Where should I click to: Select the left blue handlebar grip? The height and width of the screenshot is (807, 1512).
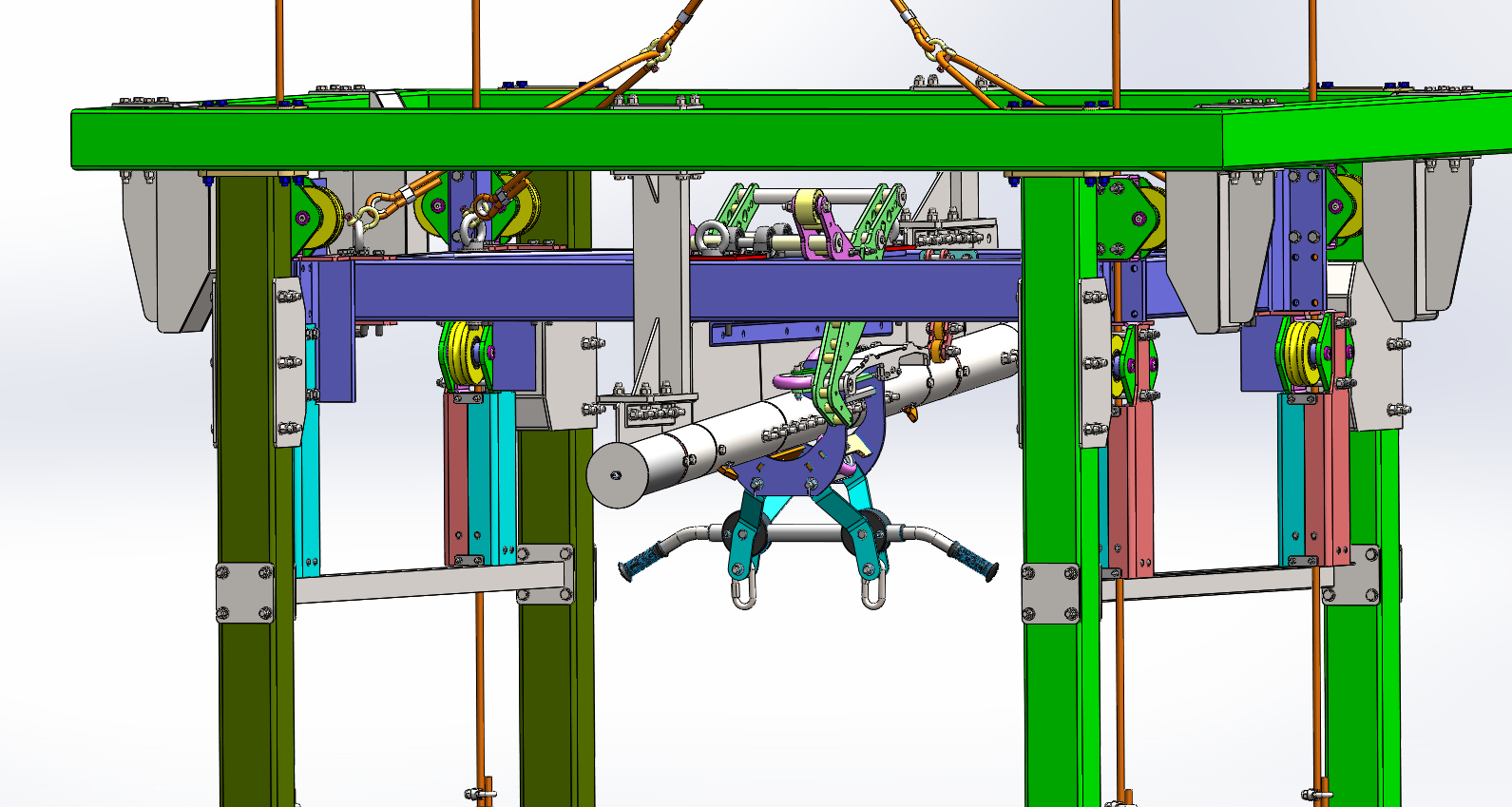pyautogui.click(x=640, y=562)
